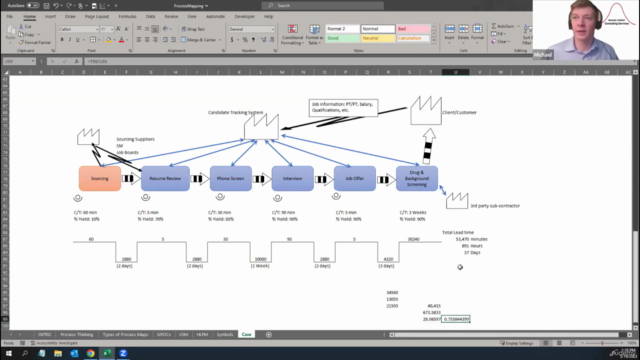
Task: Click the Increase Decimal icon
Action: 263,40
